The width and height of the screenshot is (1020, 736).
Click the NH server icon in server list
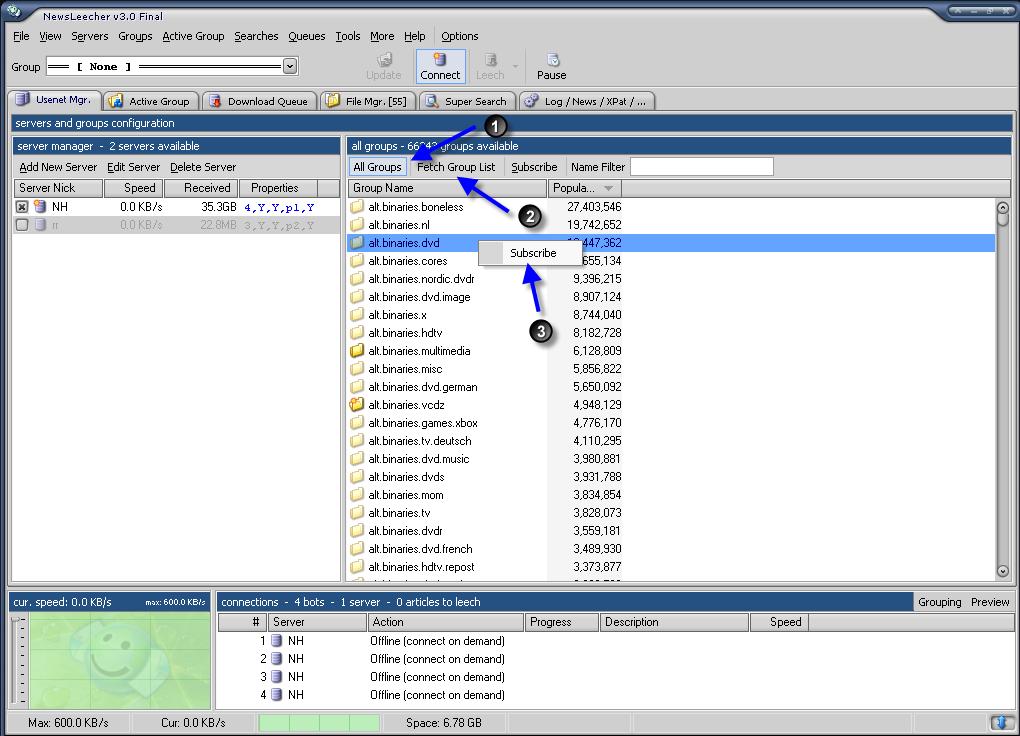coord(40,207)
